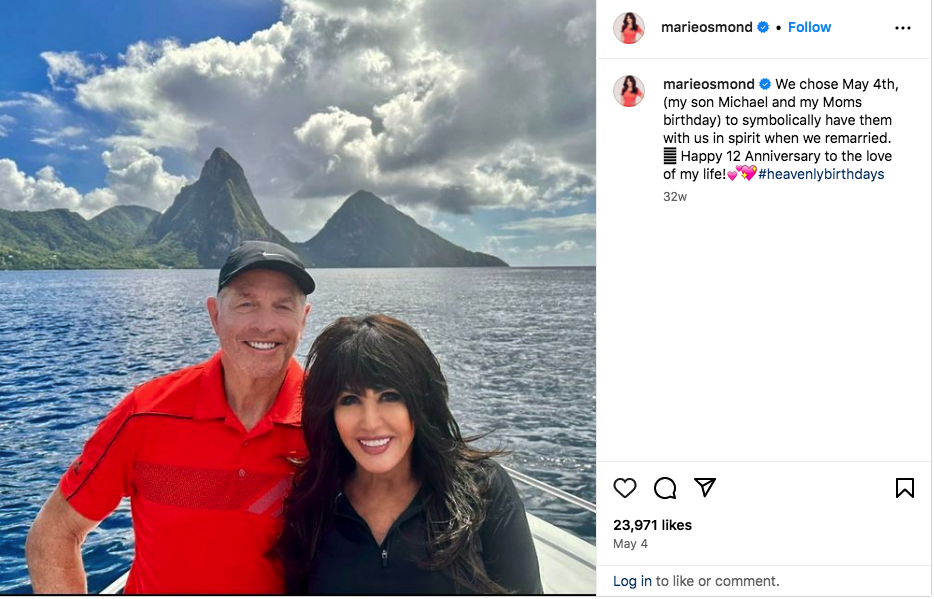Image resolution: width=934 pixels, height=599 pixels.
Task: Share post using paper plane icon
Action: [x=705, y=488]
